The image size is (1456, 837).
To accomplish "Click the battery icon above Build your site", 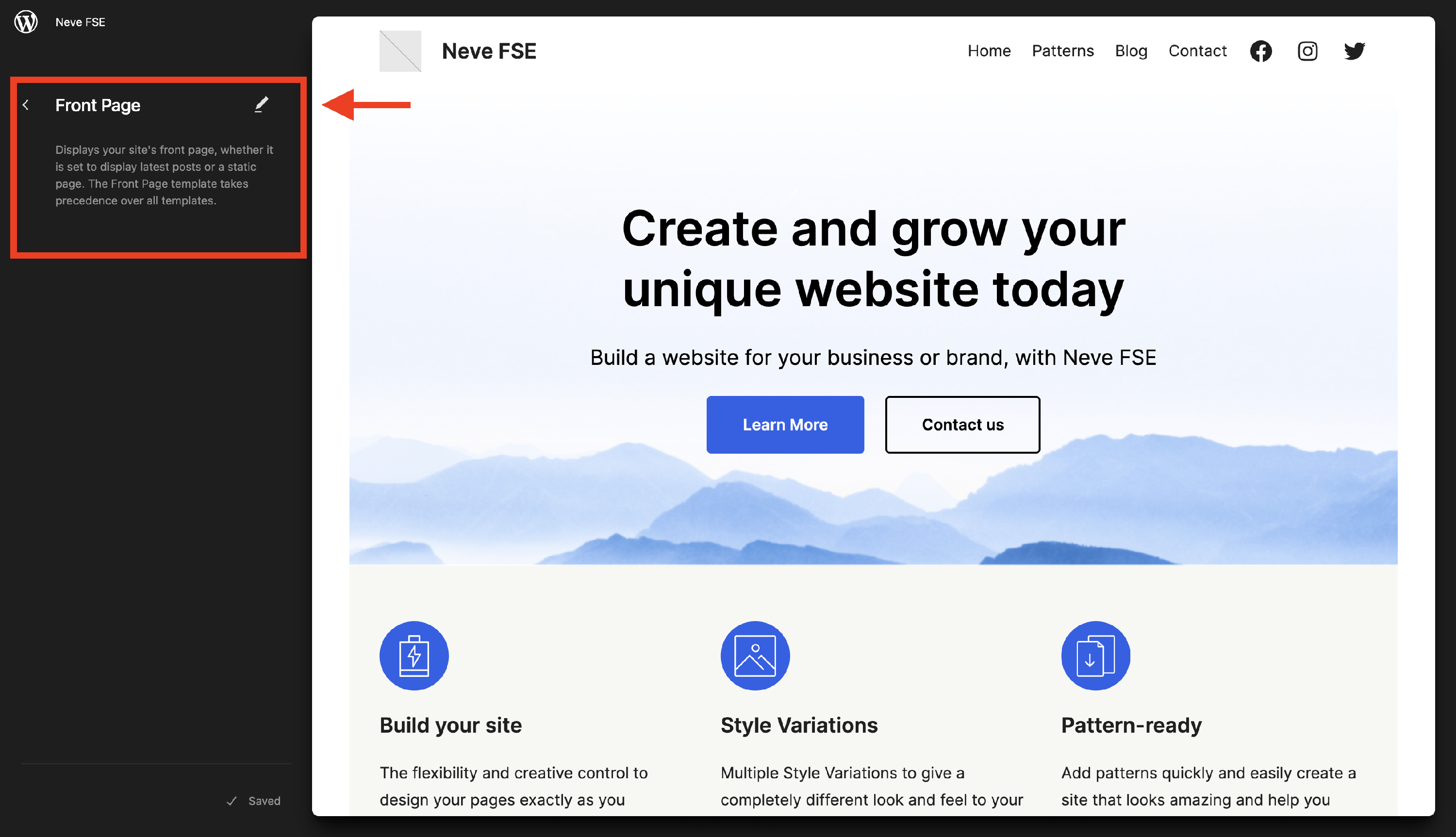I will click(414, 656).
